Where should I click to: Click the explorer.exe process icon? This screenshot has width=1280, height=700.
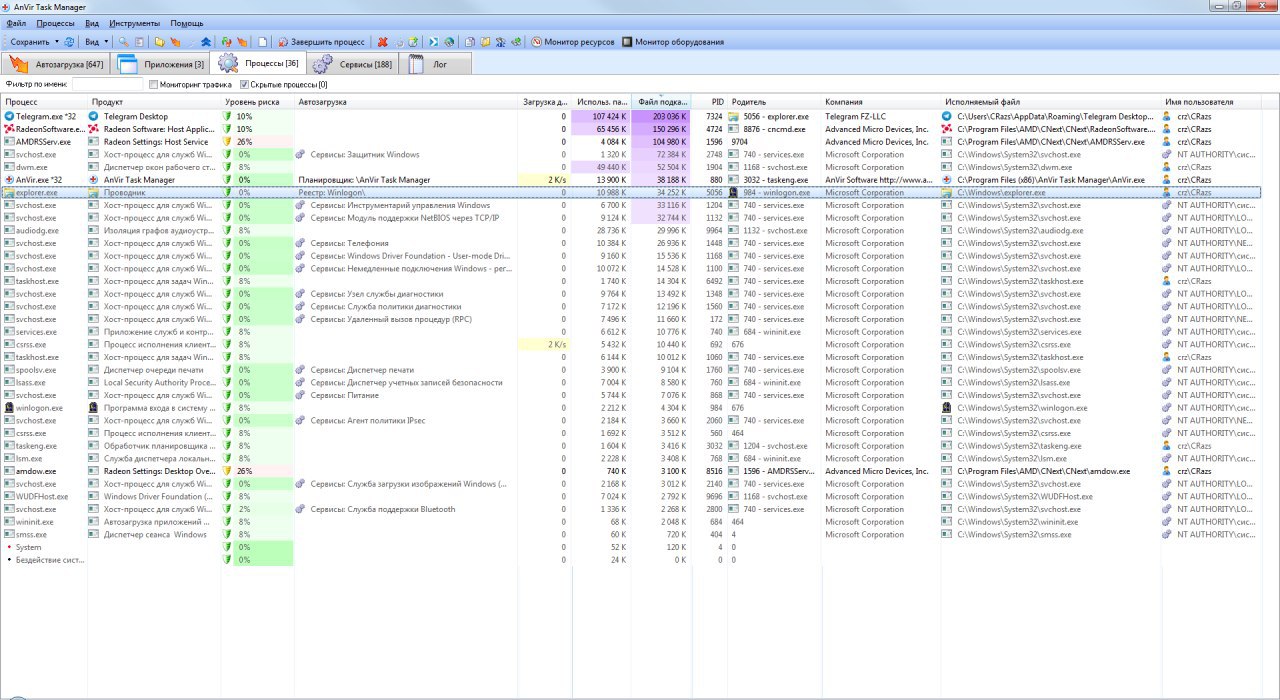tap(9, 192)
